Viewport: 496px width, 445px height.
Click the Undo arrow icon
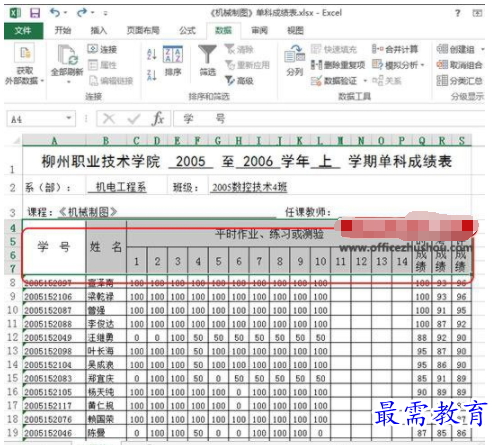(x=55, y=13)
